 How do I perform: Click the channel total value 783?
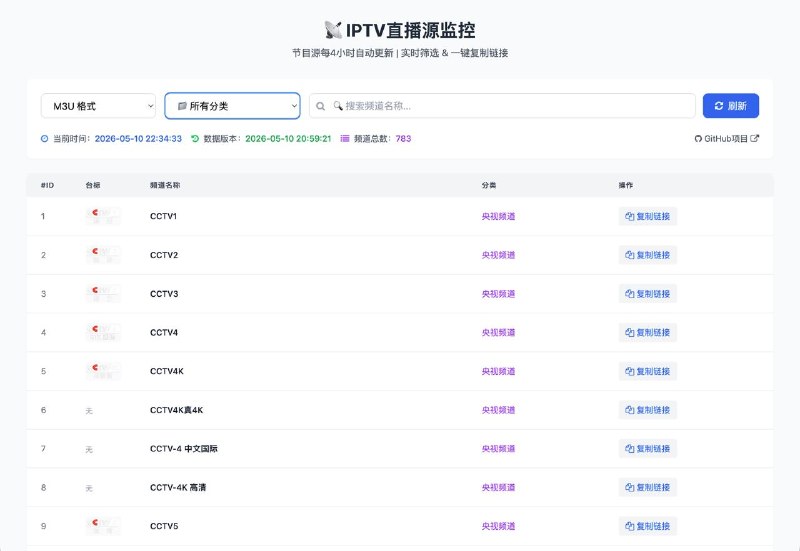[x=403, y=139]
